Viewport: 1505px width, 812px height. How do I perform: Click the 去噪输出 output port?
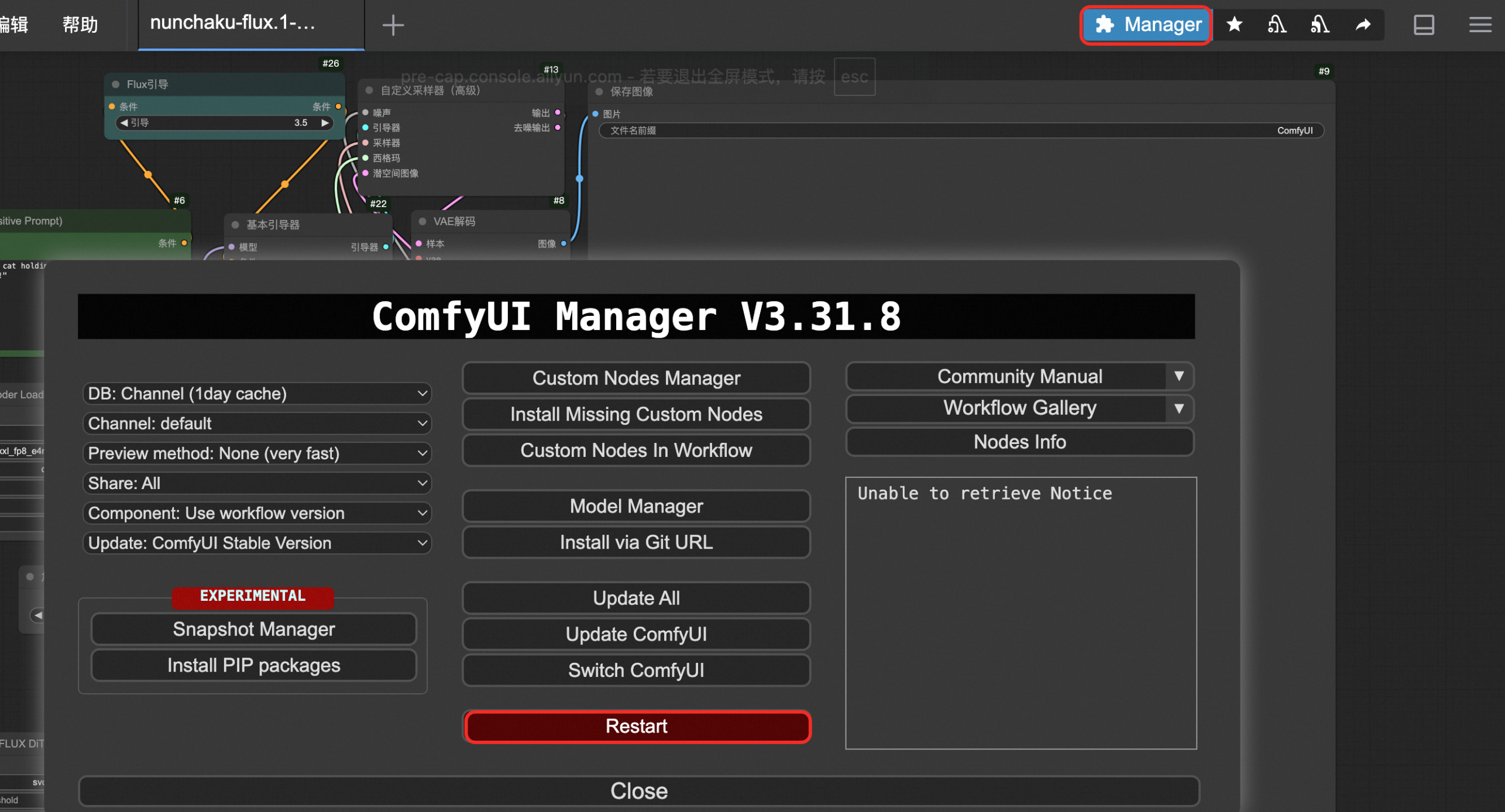558,128
